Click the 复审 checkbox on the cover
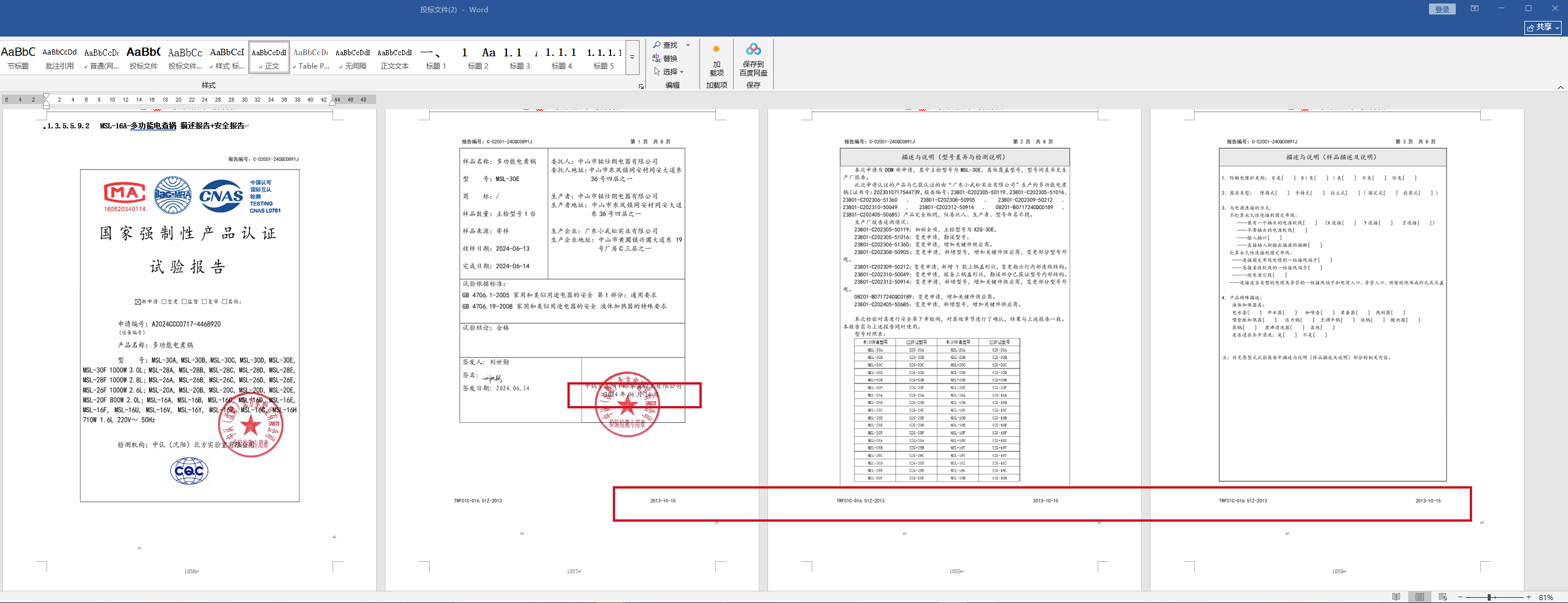Viewport: 1568px width, 603px height. click(205, 302)
